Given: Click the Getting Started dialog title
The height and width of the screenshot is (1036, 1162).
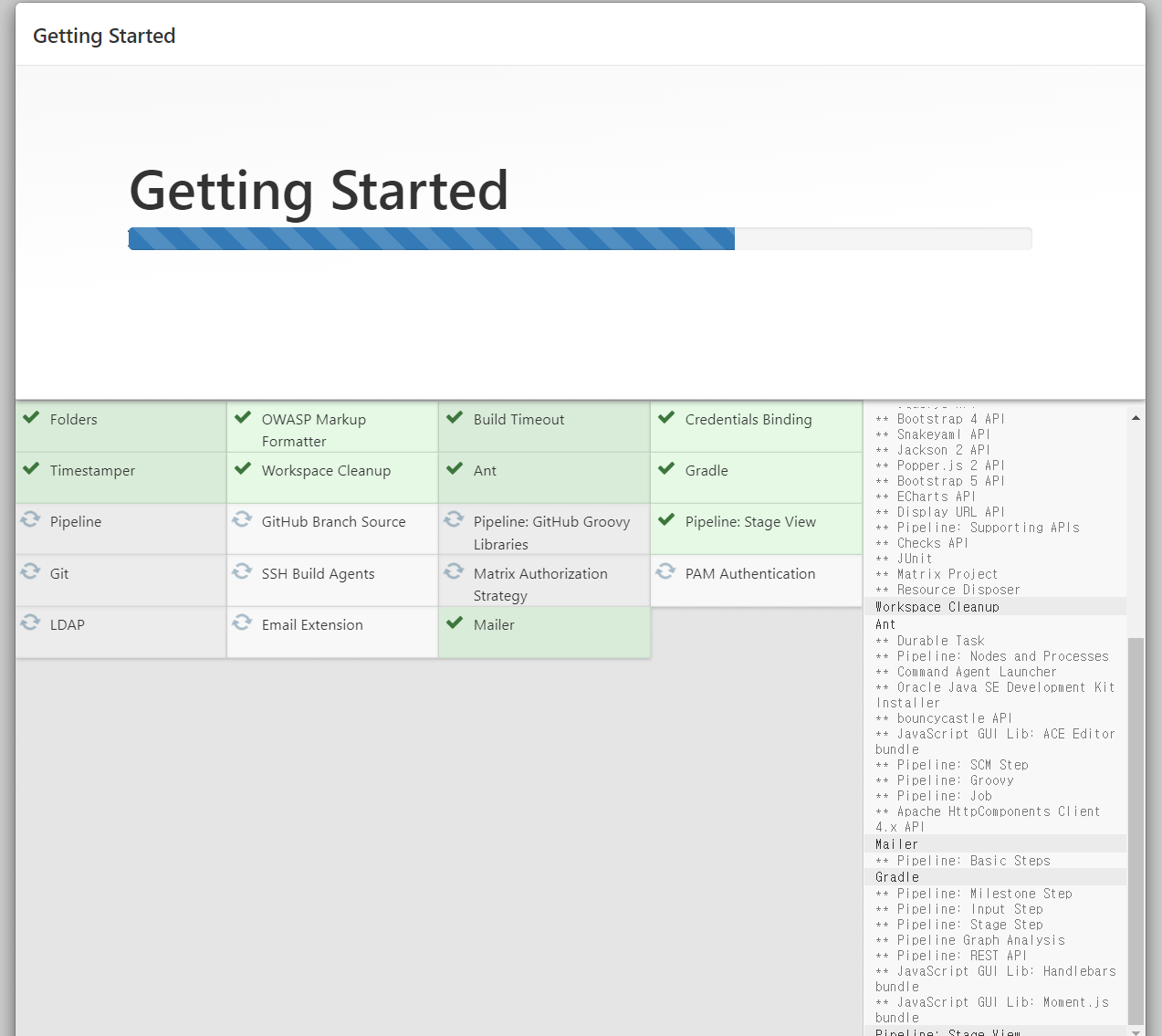Looking at the screenshot, I should (104, 36).
